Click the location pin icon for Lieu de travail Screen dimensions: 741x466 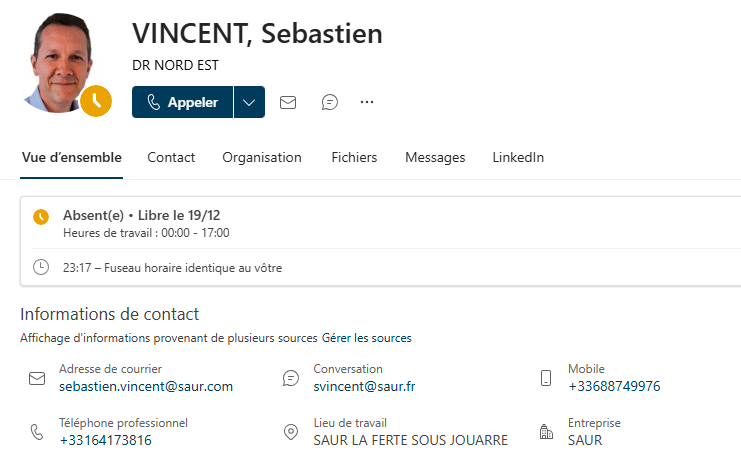click(x=291, y=432)
